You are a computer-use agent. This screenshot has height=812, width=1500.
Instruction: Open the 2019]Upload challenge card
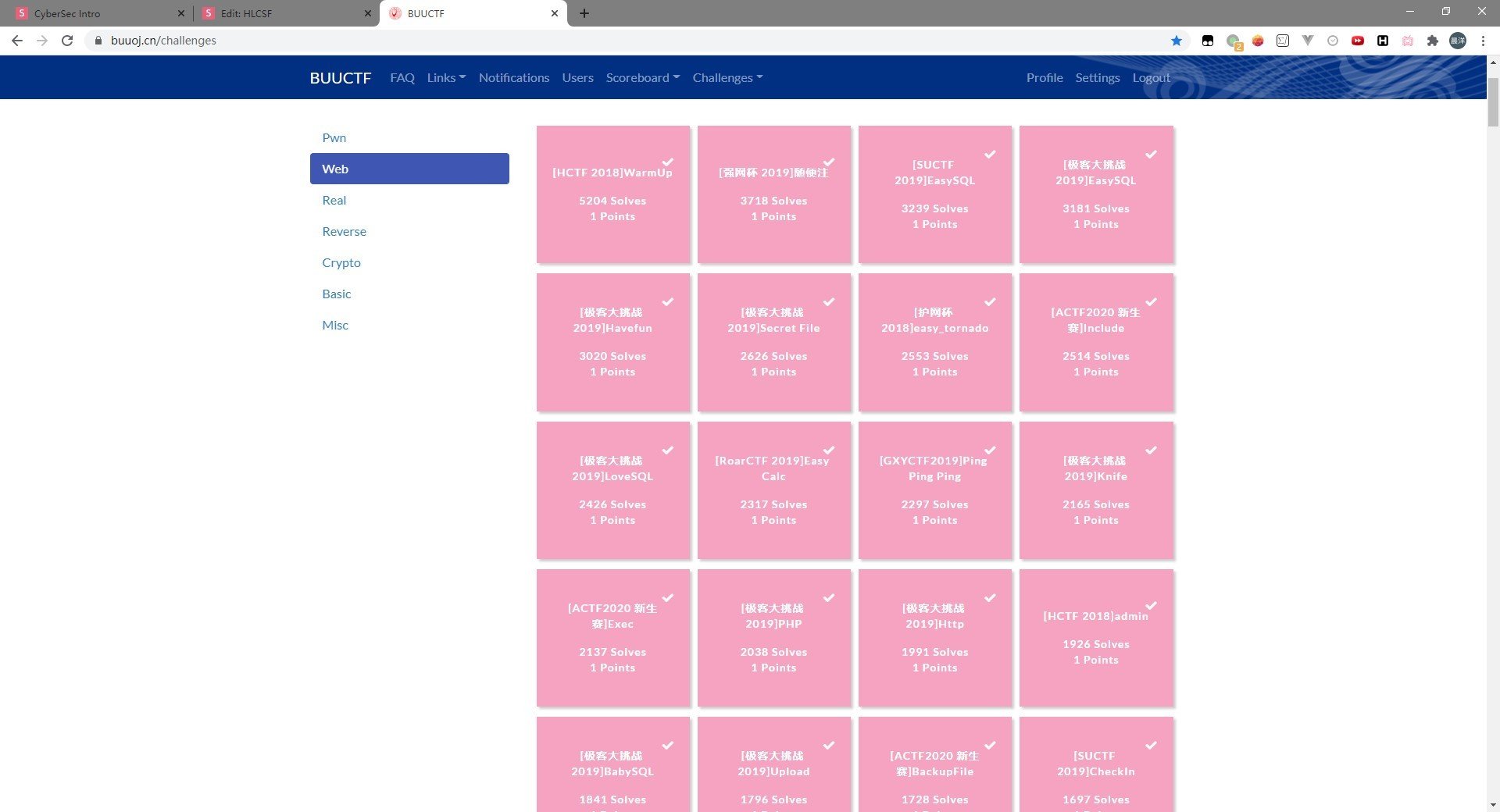(774, 764)
